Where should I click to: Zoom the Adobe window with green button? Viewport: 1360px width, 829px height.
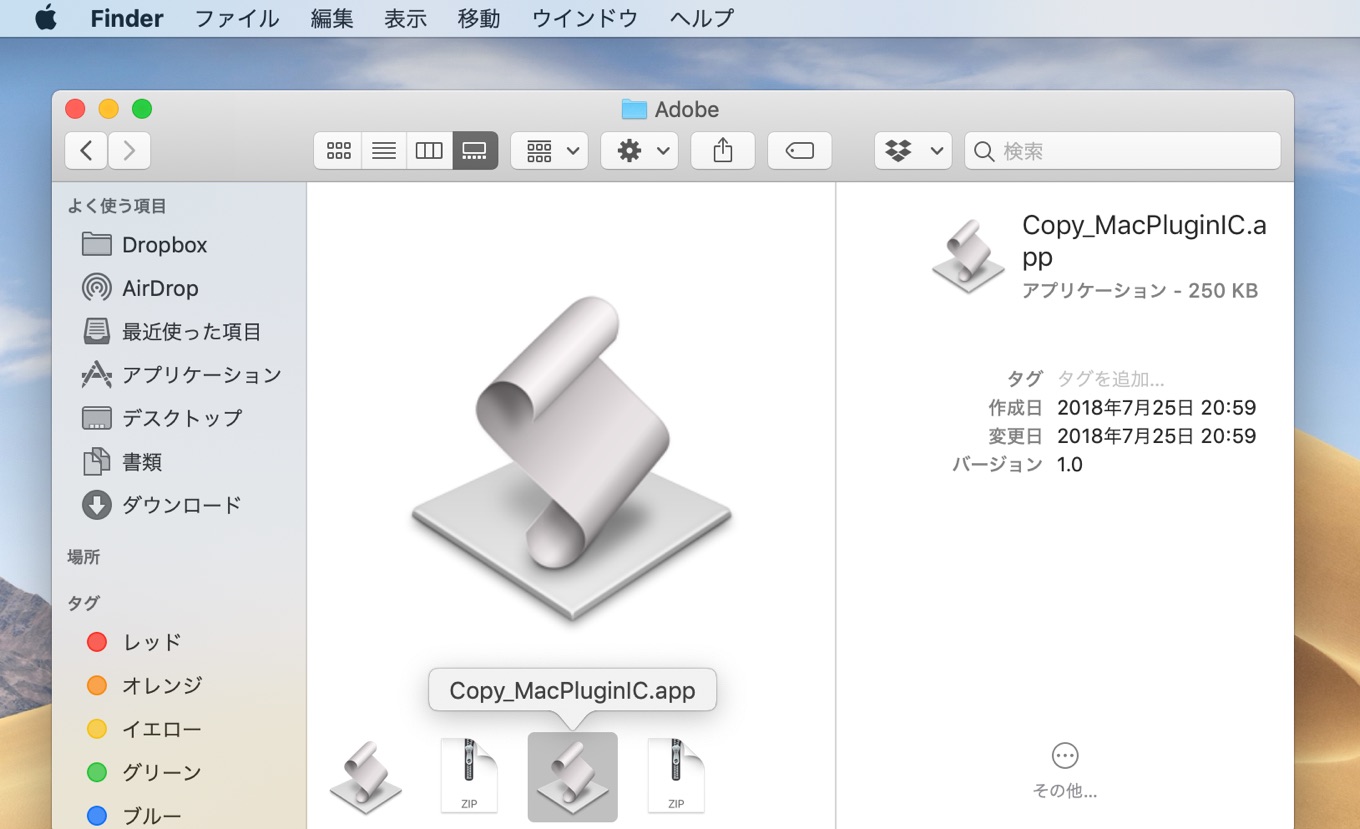(x=142, y=109)
